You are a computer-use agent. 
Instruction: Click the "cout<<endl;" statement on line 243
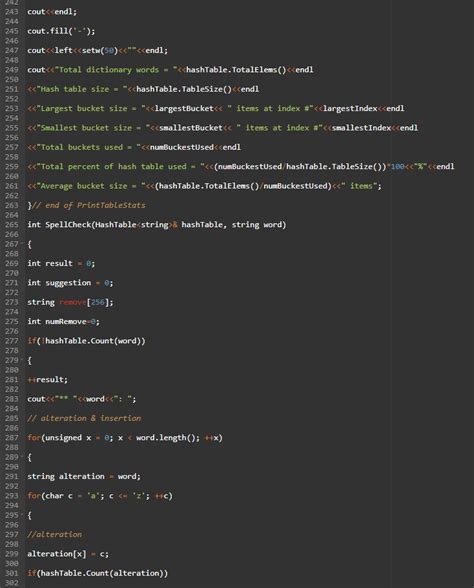(x=52, y=12)
